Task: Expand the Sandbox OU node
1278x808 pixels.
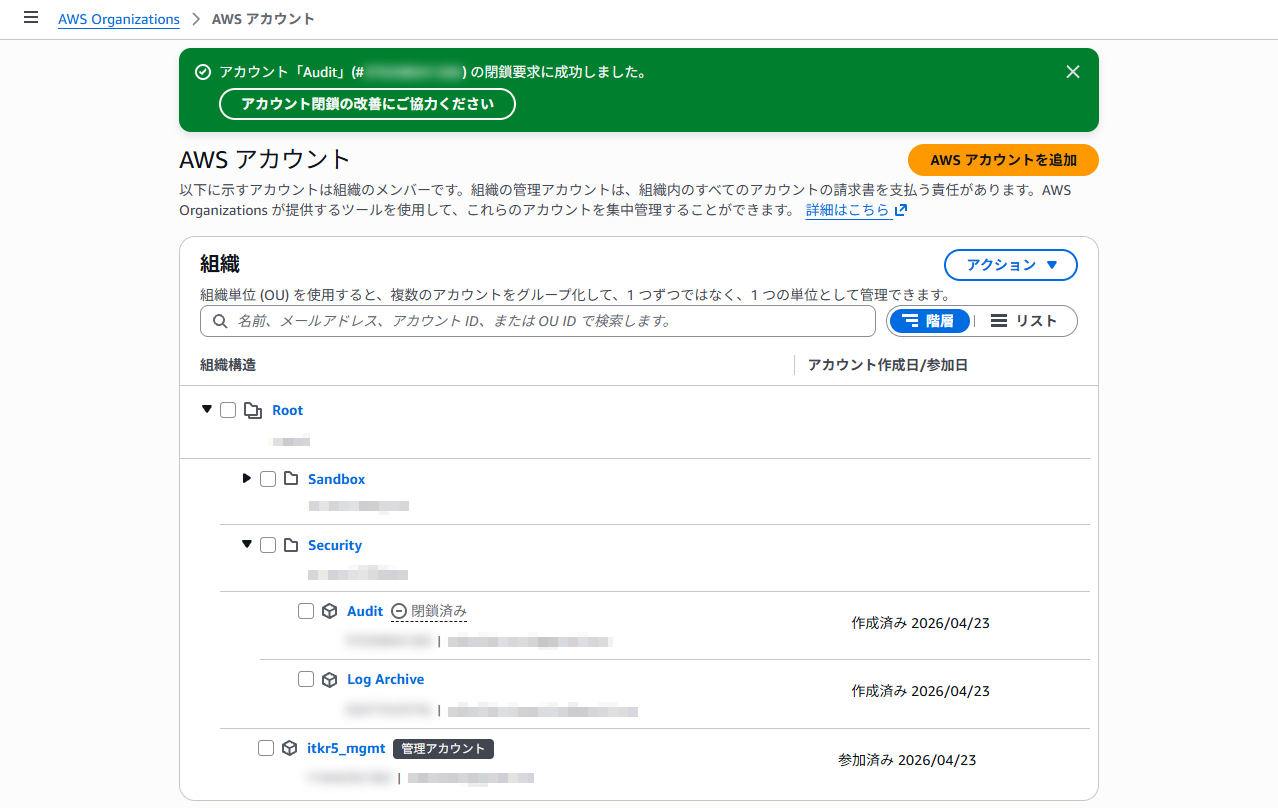Action: coord(247,478)
